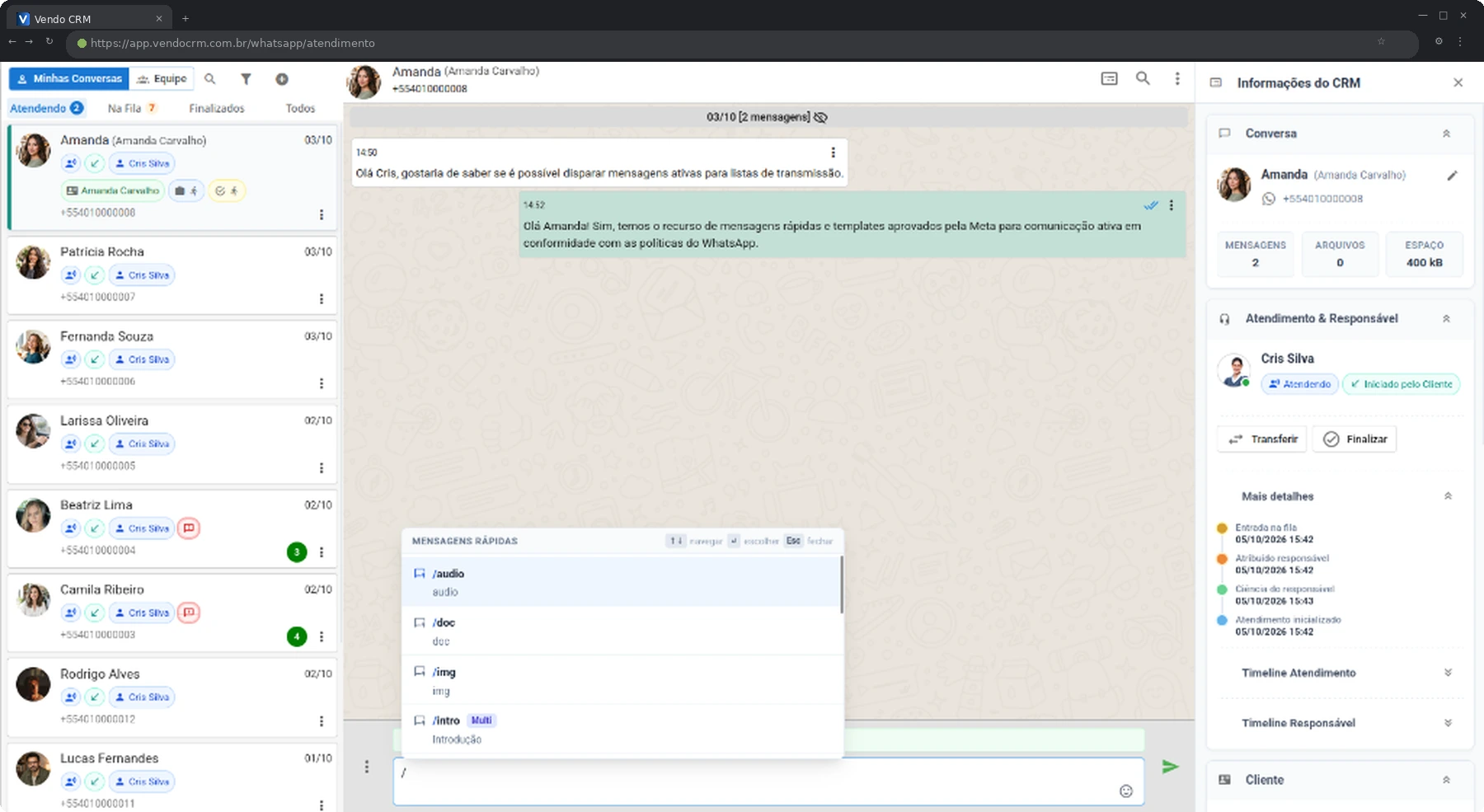The width and height of the screenshot is (1484, 812).
Task: Close the Informações do CRM panel
Action: 1458,82
